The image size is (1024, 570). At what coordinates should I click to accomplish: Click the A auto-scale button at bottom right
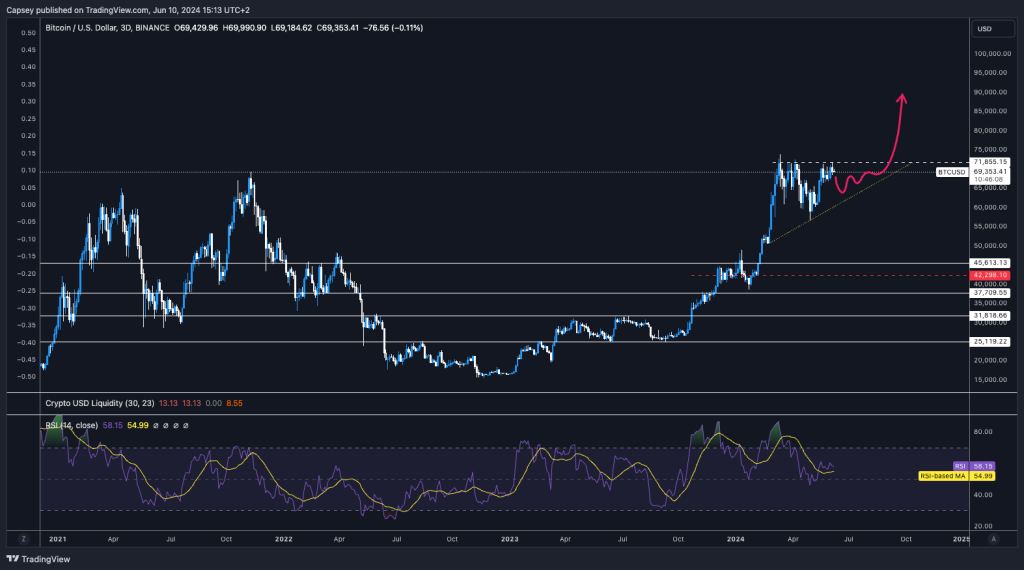(993, 538)
